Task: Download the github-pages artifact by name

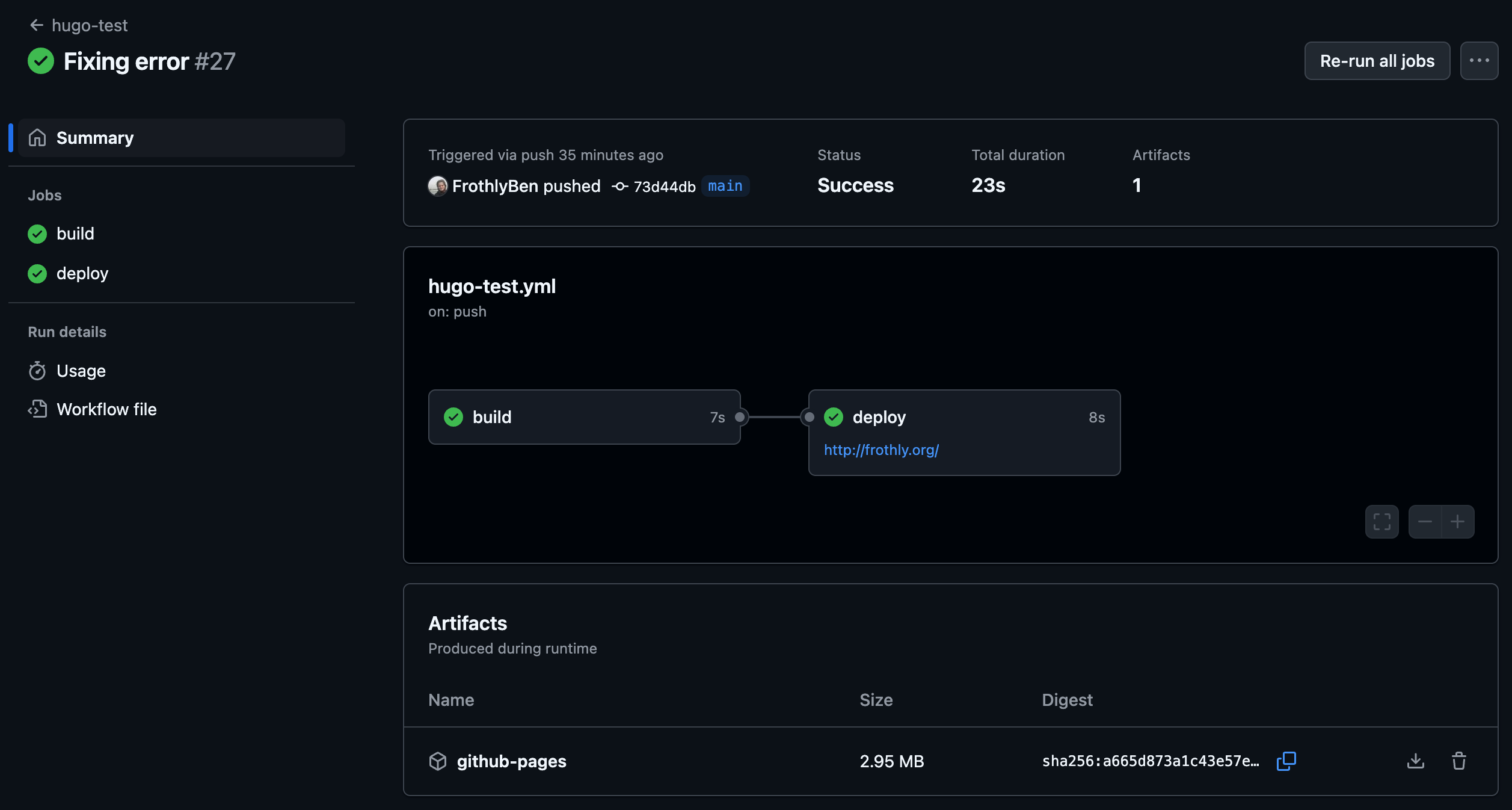Action: (x=511, y=761)
